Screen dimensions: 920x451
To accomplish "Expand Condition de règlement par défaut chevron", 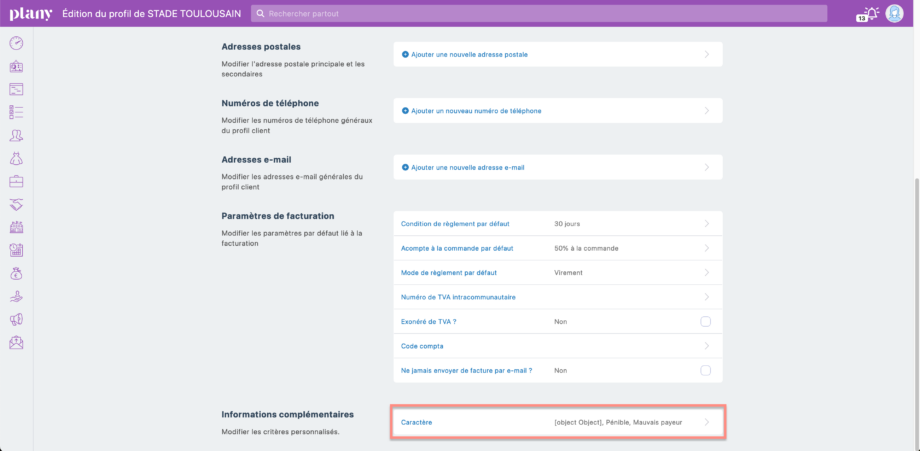I will tap(706, 224).
